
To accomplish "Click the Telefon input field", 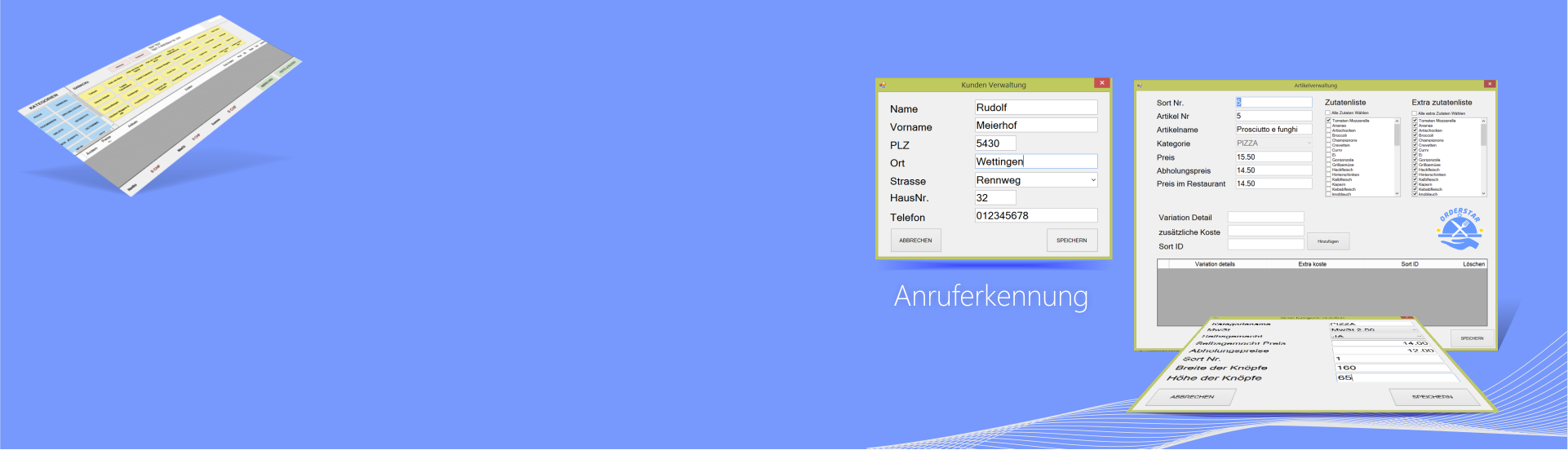I will click(1036, 216).
